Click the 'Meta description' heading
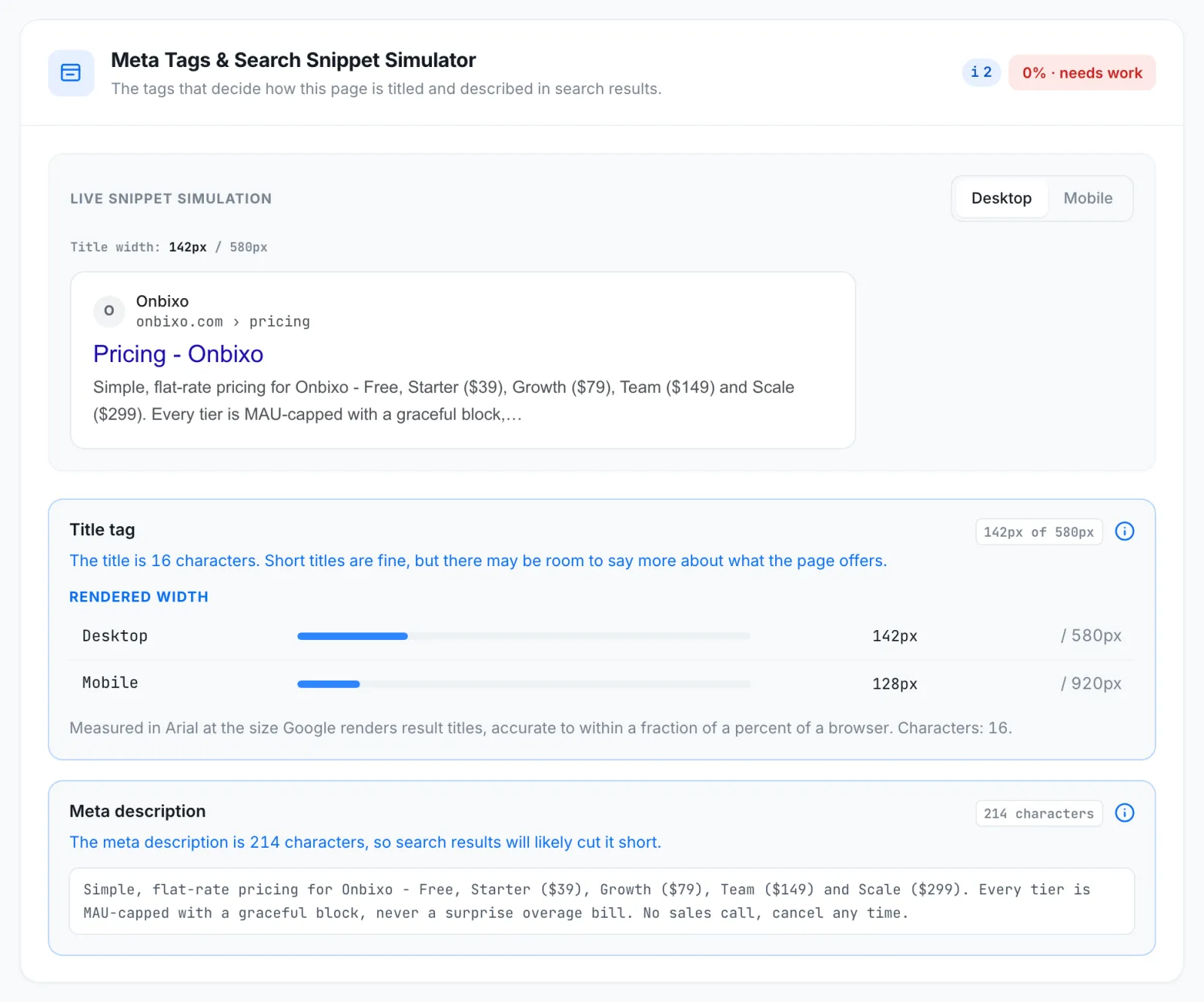 (138, 812)
